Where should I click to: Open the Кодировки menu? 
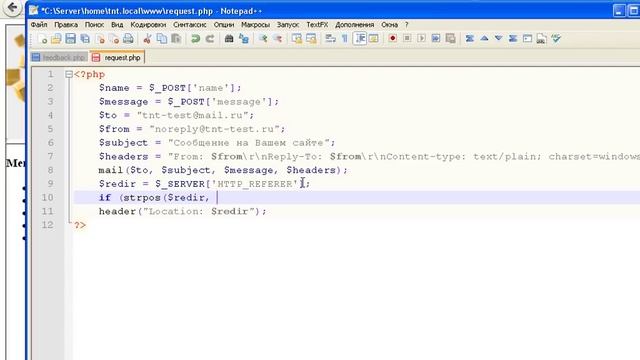[148, 25]
